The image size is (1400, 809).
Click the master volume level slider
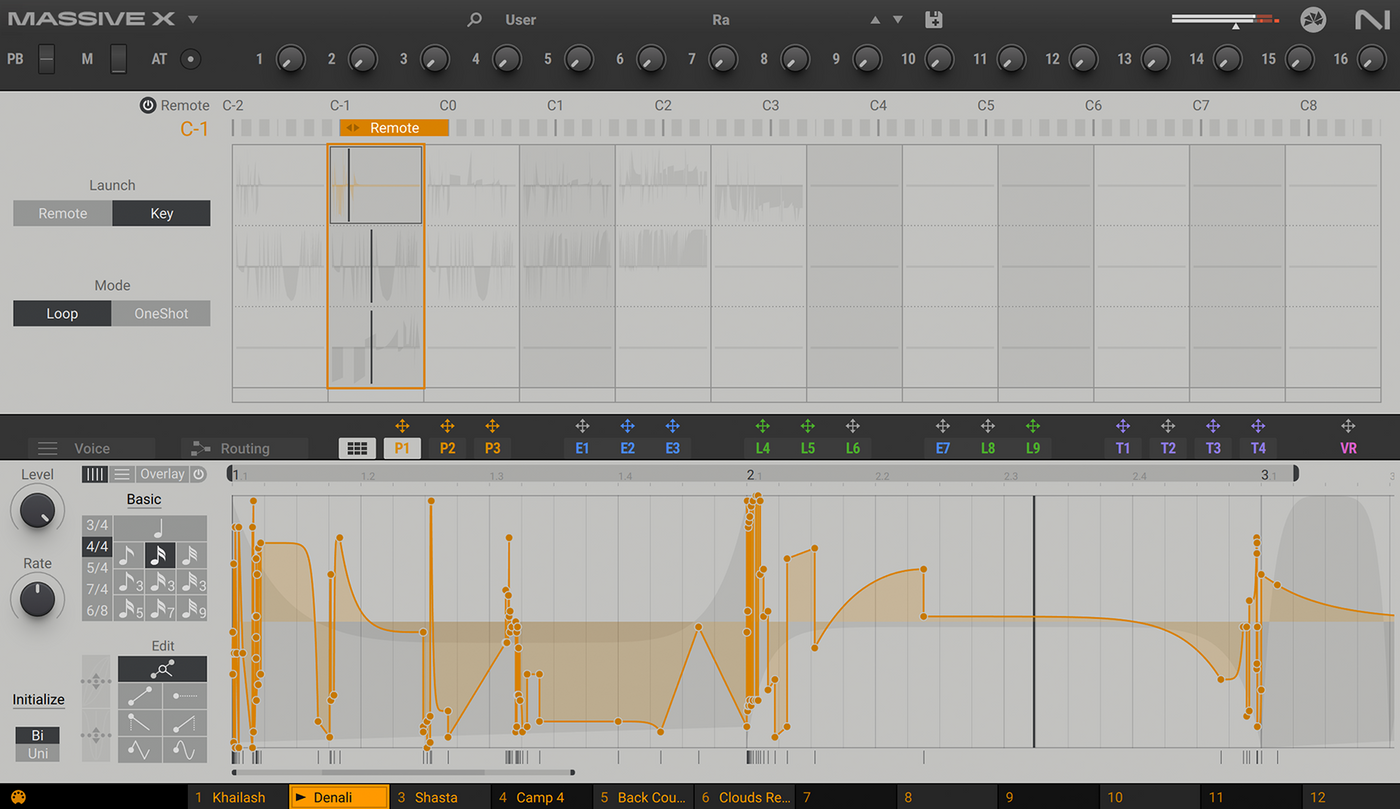click(x=1225, y=20)
